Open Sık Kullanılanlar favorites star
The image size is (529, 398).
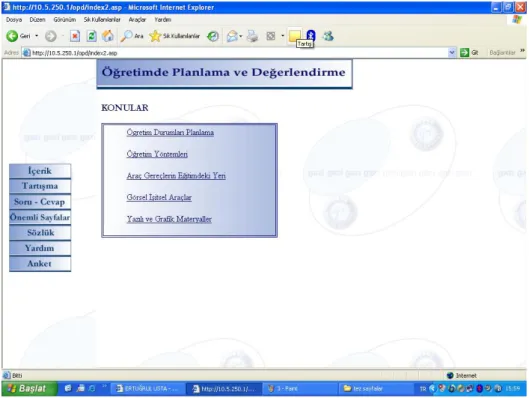(174, 36)
